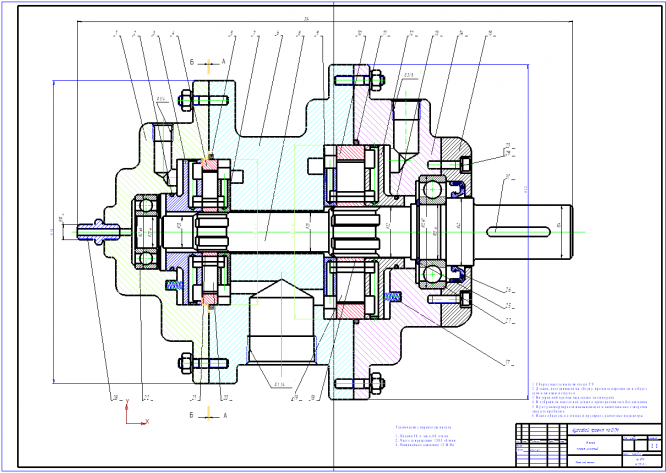Select the bottom Б–А section cut marker
The width and height of the screenshot is (666, 473).
pos(209,415)
